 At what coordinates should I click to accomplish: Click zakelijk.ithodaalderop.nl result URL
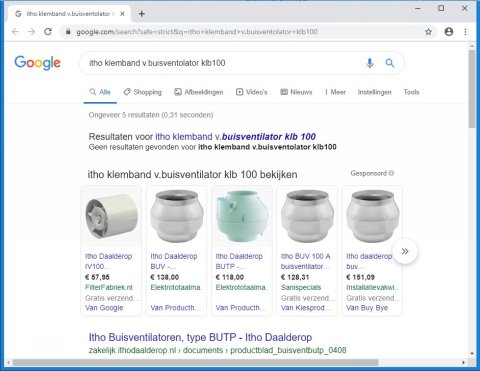coord(217,350)
